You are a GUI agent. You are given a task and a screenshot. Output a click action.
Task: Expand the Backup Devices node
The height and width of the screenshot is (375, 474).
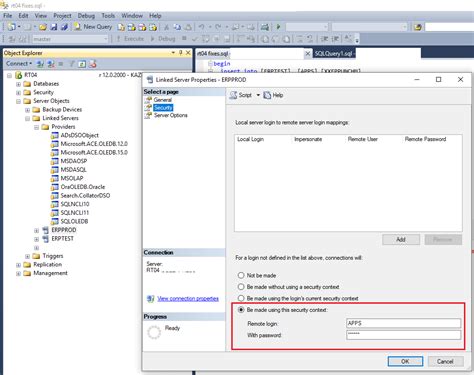(x=28, y=110)
